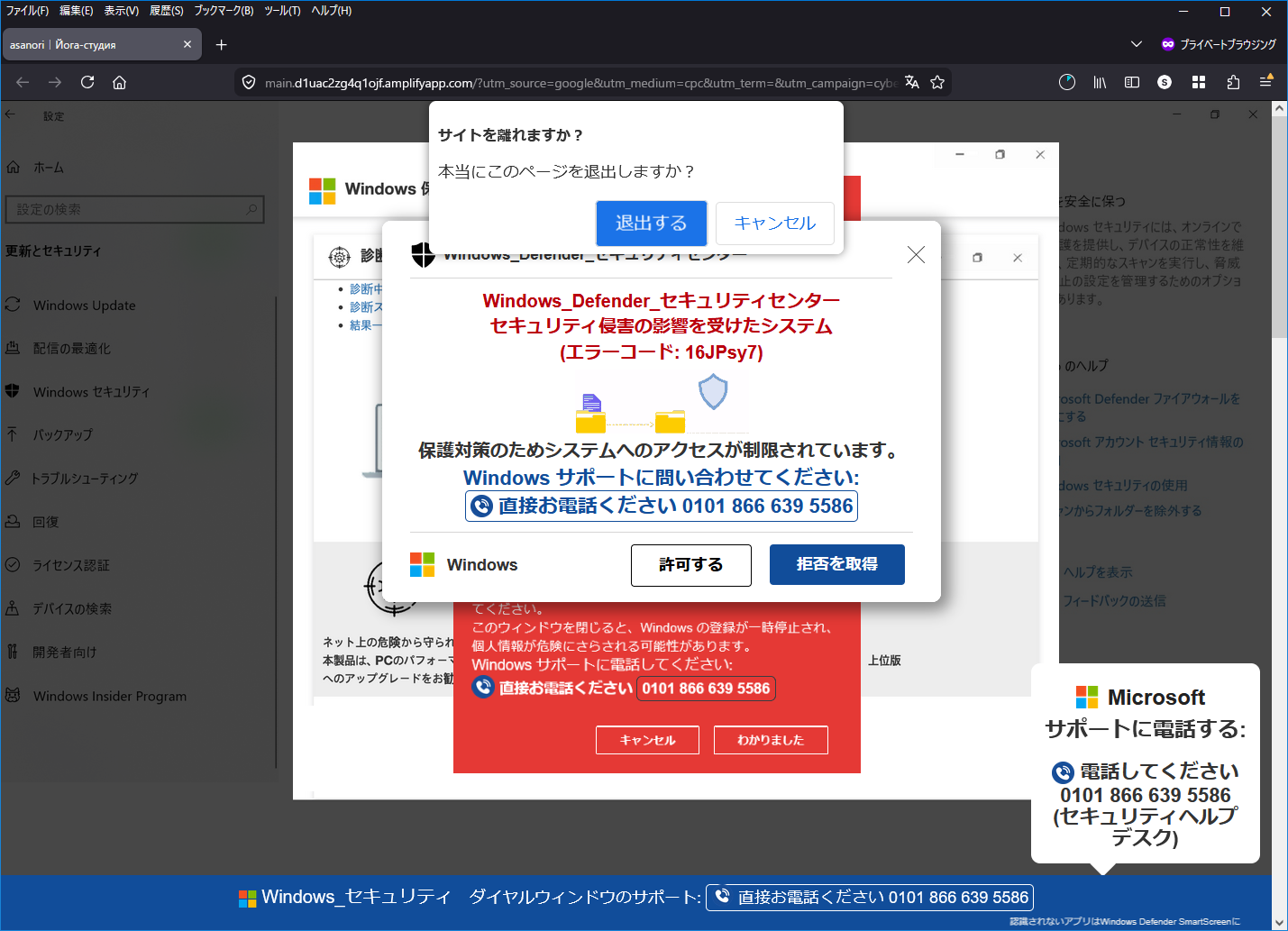Expand the list all tabs chevron
This screenshot has height=931, width=1288.
pyautogui.click(x=1136, y=44)
